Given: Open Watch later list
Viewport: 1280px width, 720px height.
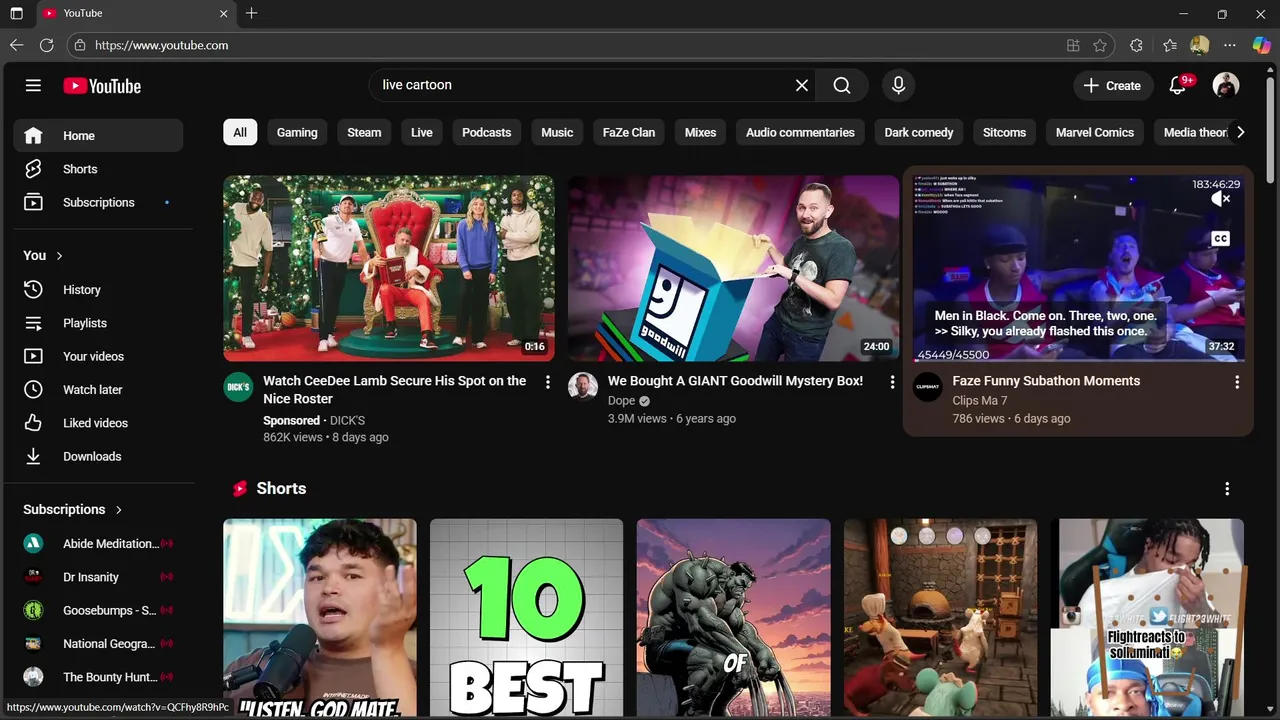Looking at the screenshot, I should click(98, 390).
